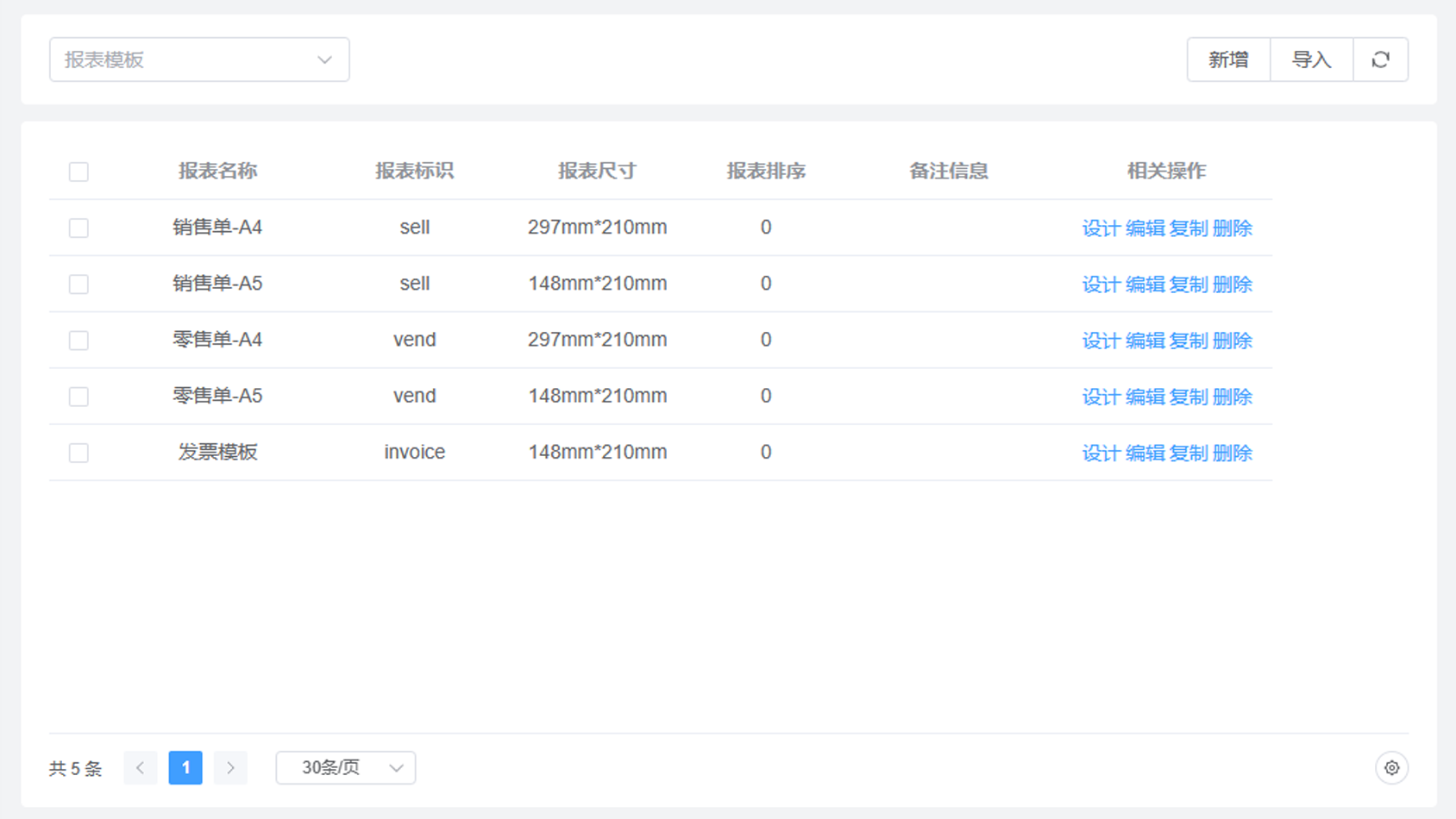
Task: Tick the 零售单-A5 row checkbox
Action: (78, 397)
